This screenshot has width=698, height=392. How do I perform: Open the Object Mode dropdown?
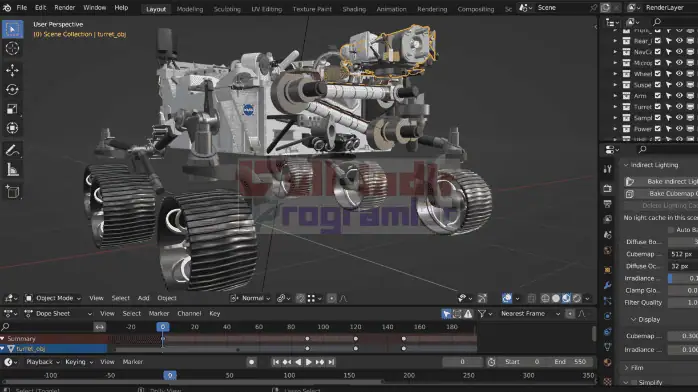(53, 298)
